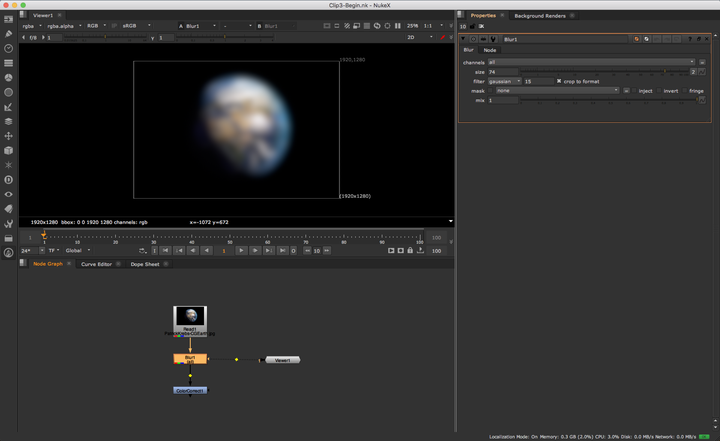Toggle the crop to format checkbox
This screenshot has height=441, width=720.
pyautogui.click(x=559, y=81)
